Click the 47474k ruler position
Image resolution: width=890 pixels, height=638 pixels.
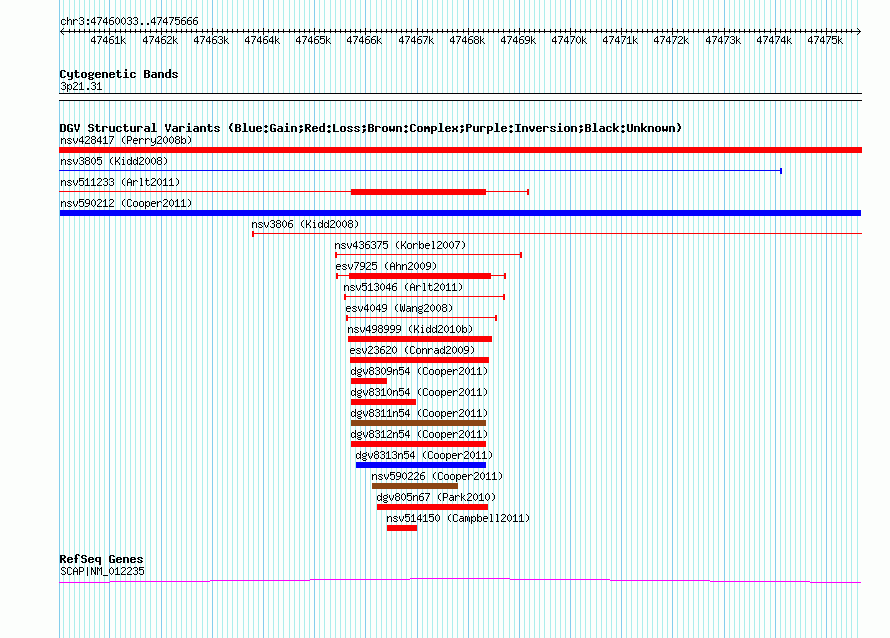click(x=774, y=40)
